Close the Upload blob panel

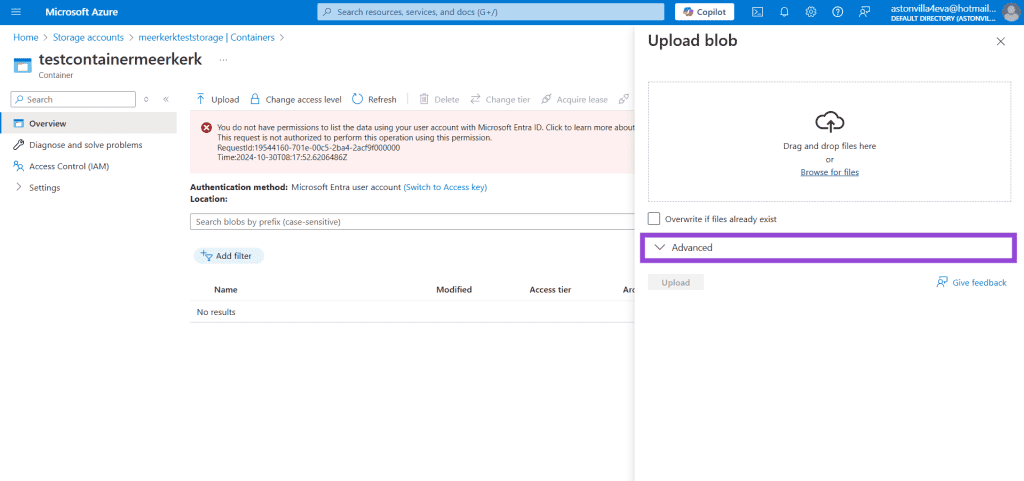tap(1000, 41)
